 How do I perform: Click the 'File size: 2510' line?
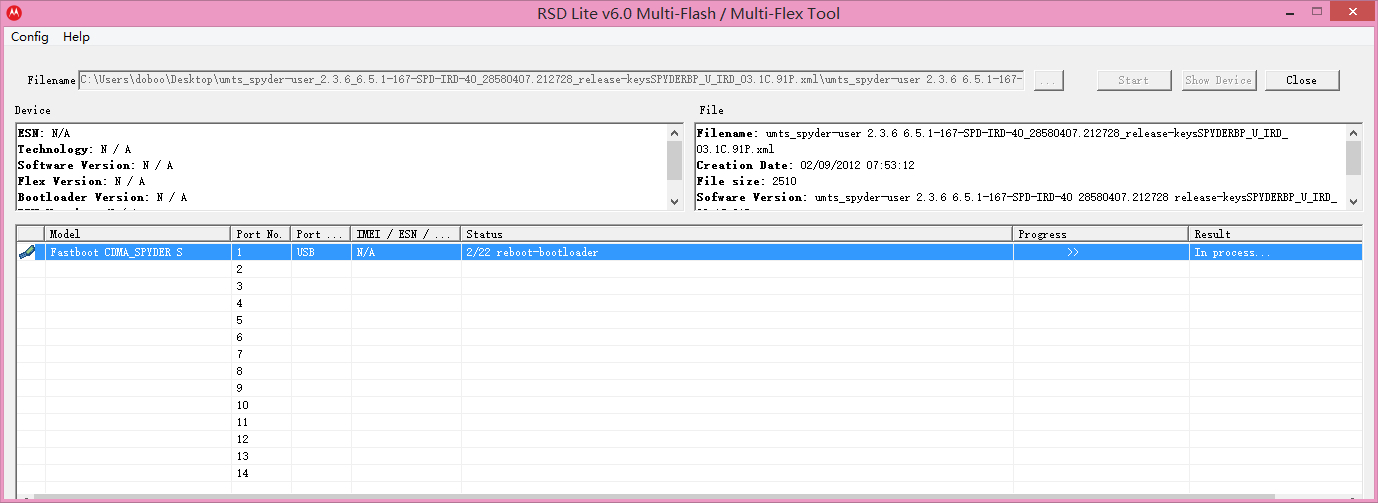pos(745,181)
